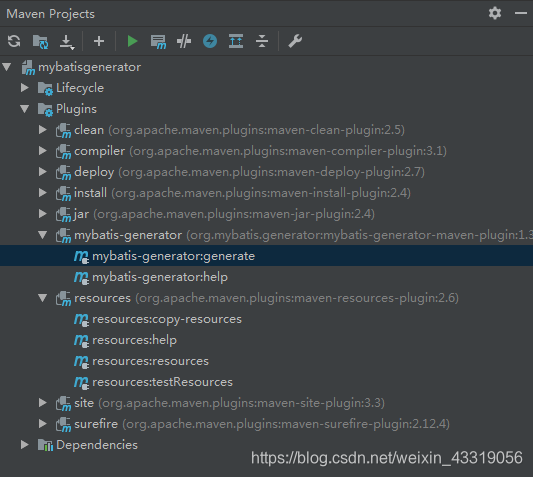
Task: Select the mybatisgenerator project label
Action: click(89, 67)
